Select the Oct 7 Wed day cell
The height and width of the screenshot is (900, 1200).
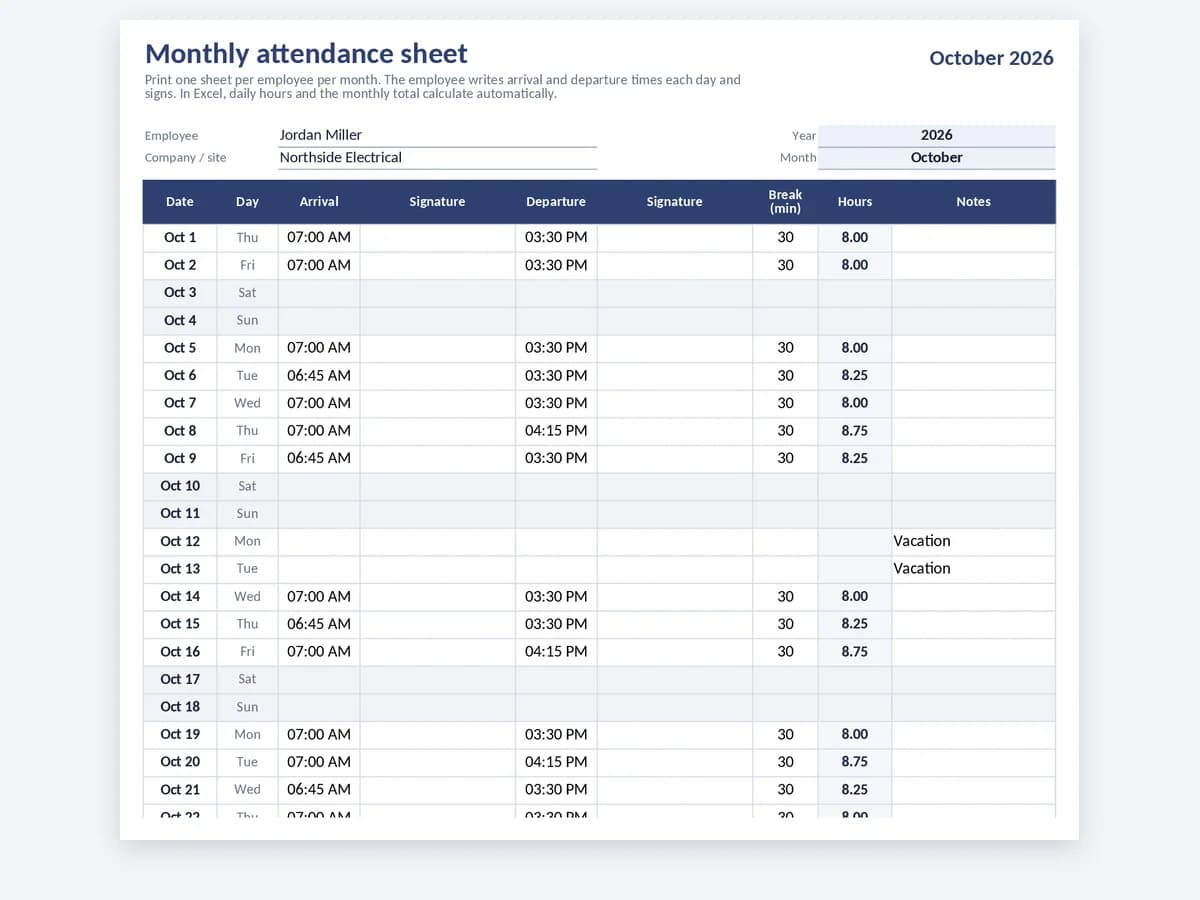tap(247, 403)
